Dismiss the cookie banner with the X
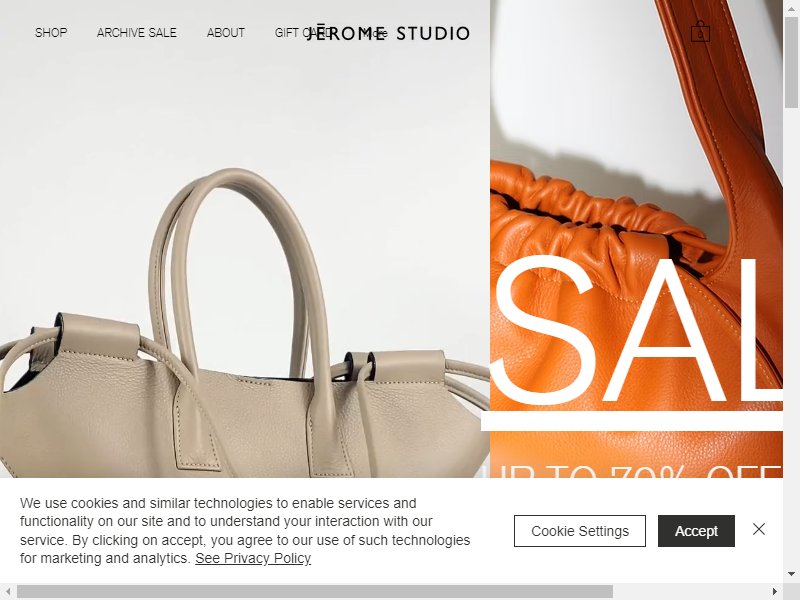The height and width of the screenshot is (600, 800). [x=759, y=529]
